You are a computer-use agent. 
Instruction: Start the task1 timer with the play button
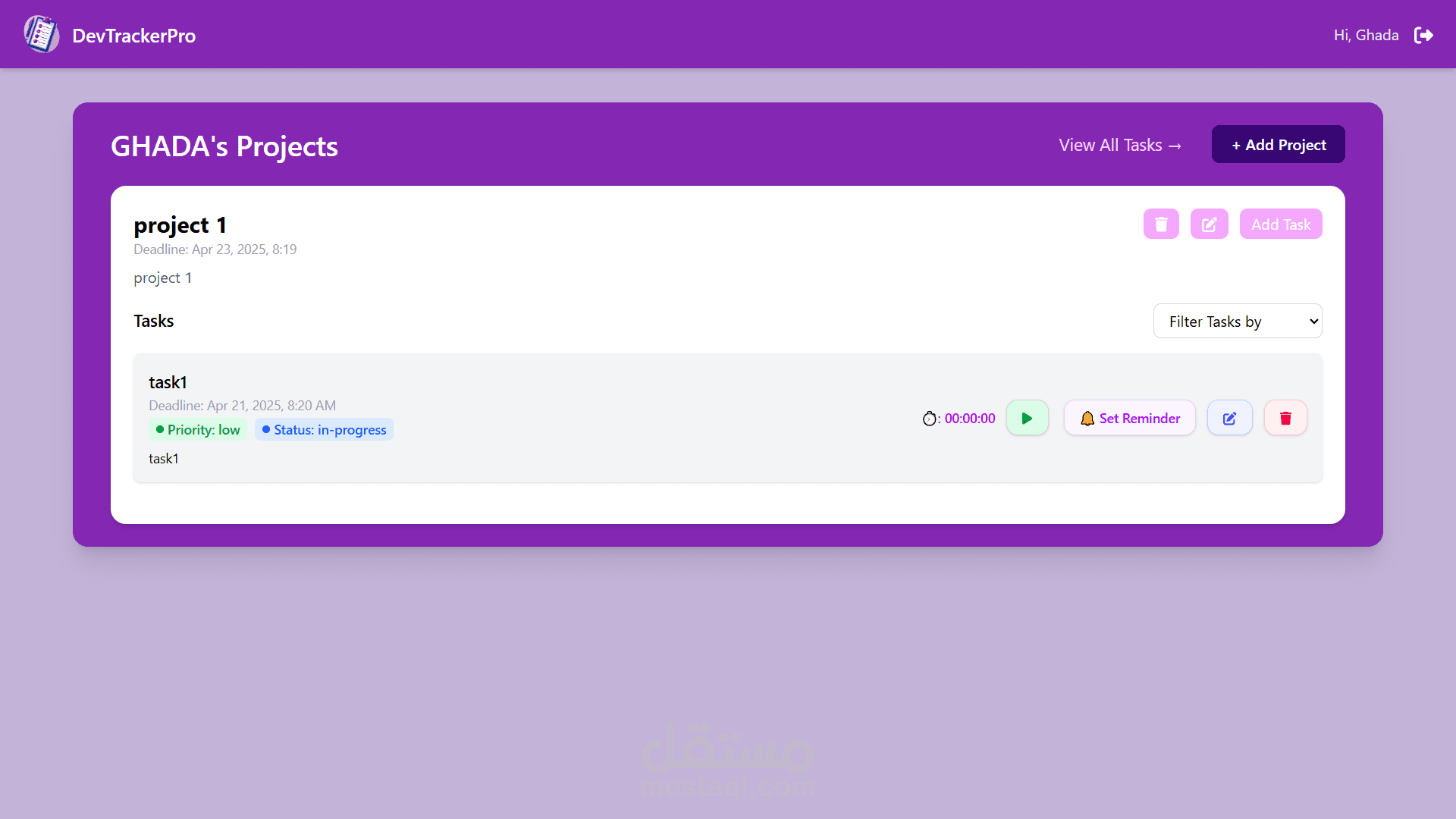pyautogui.click(x=1027, y=419)
